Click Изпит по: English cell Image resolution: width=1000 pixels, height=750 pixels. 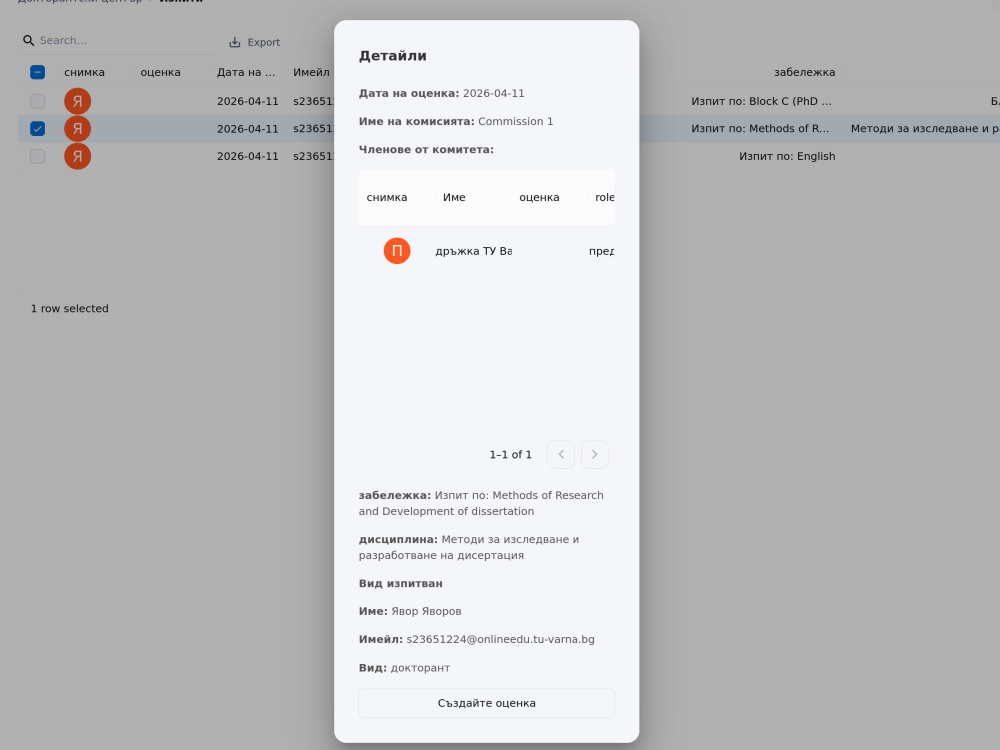click(787, 156)
